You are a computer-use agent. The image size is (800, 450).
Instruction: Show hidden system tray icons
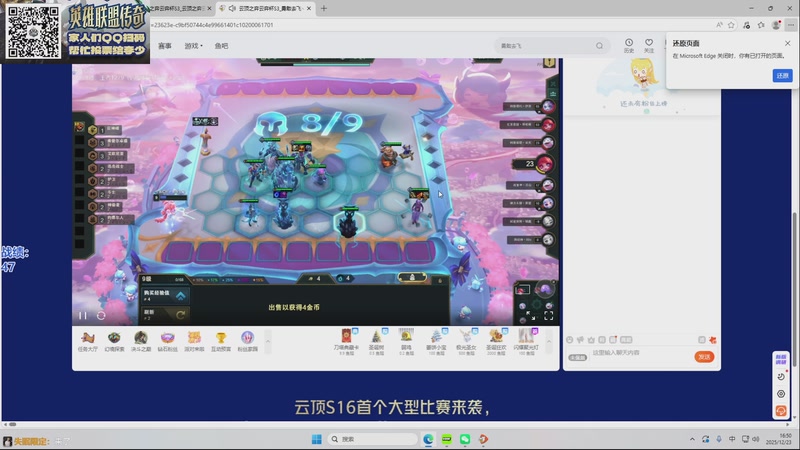pyautogui.click(x=692, y=439)
